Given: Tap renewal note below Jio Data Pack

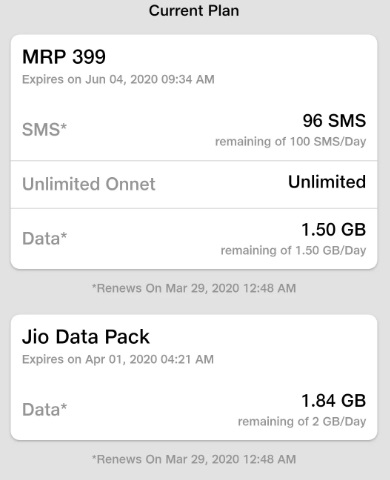Looking at the screenshot, I should pyautogui.click(x=194, y=459).
